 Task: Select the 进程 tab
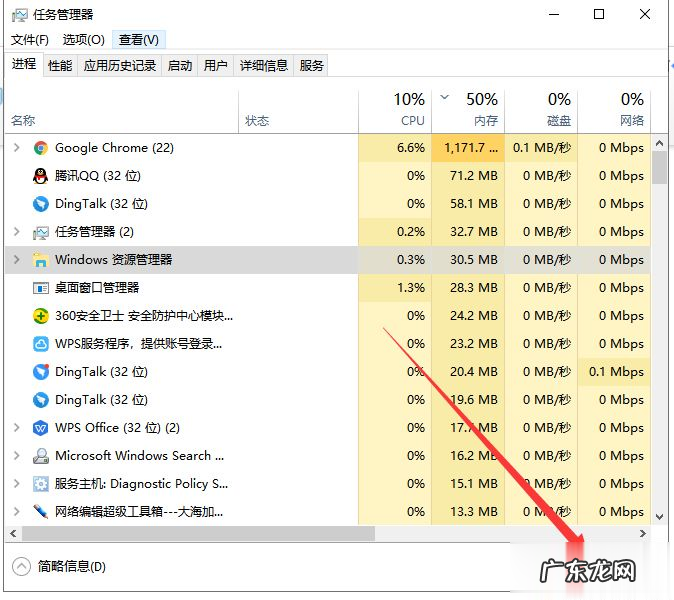(24, 64)
